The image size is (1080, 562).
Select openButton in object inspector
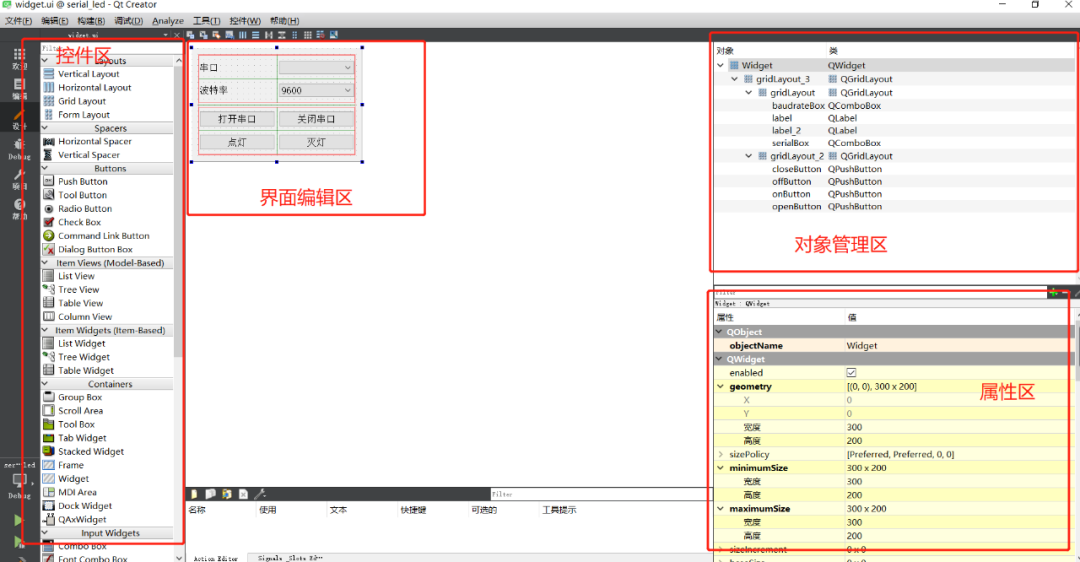796,207
